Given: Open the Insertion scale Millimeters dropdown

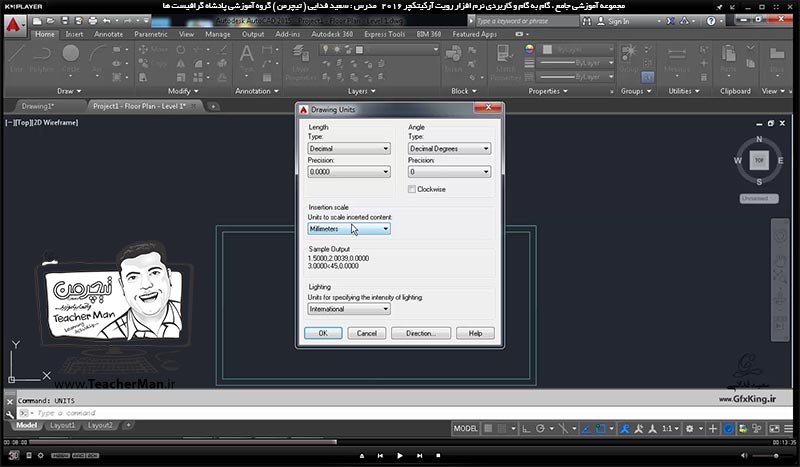Looking at the screenshot, I should 349,229.
